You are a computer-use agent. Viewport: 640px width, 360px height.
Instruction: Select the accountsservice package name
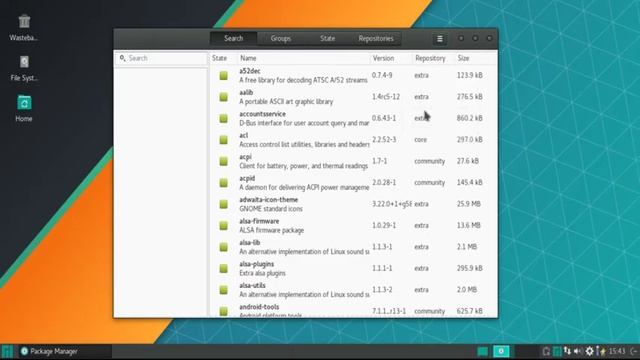[262, 114]
